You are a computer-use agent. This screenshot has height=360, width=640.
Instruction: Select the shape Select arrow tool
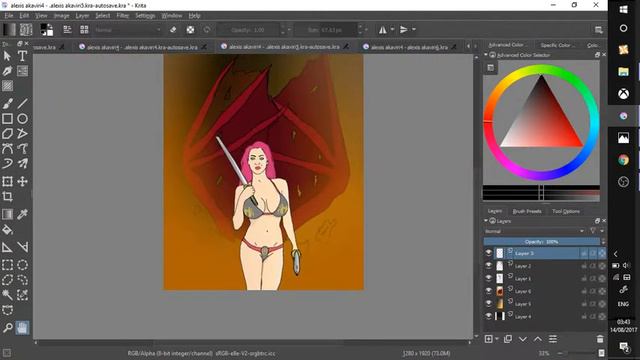[7, 56]
